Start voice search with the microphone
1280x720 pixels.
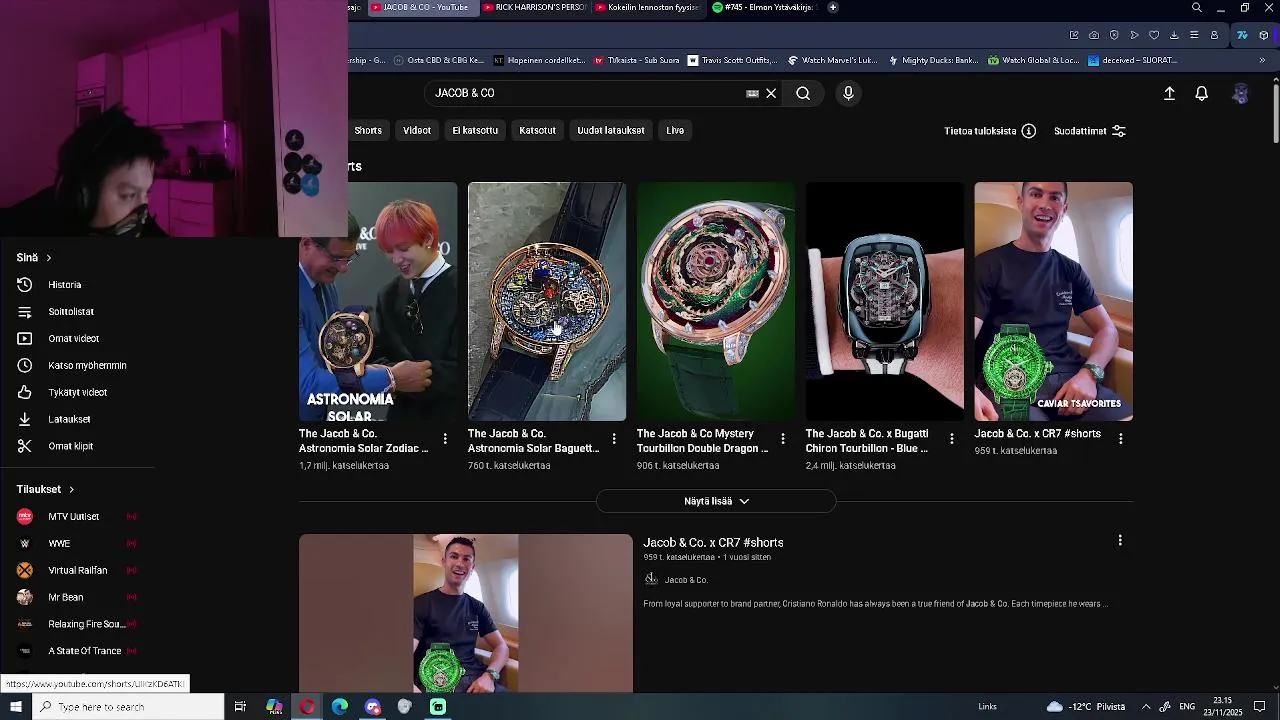[848, 93]
